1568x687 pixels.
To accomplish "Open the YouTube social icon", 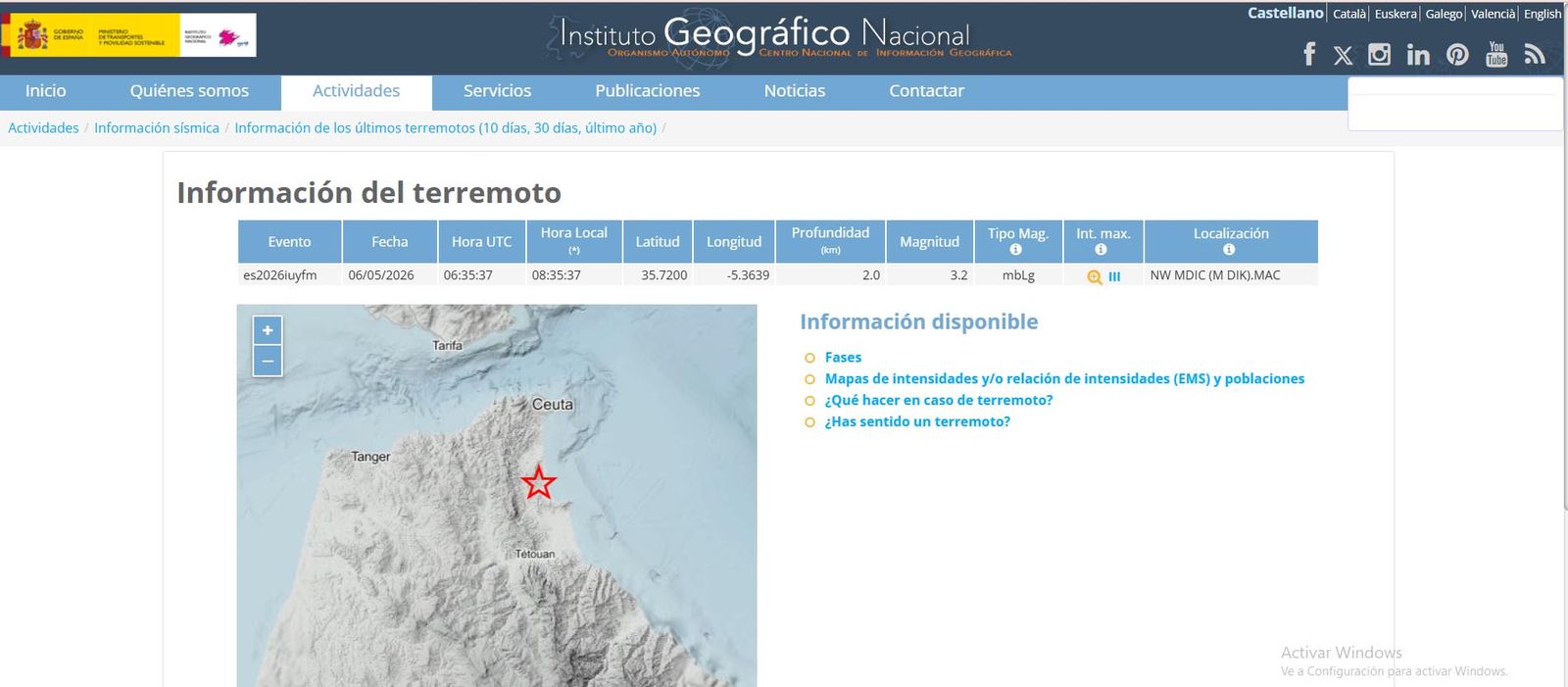I will [1496, 54].
